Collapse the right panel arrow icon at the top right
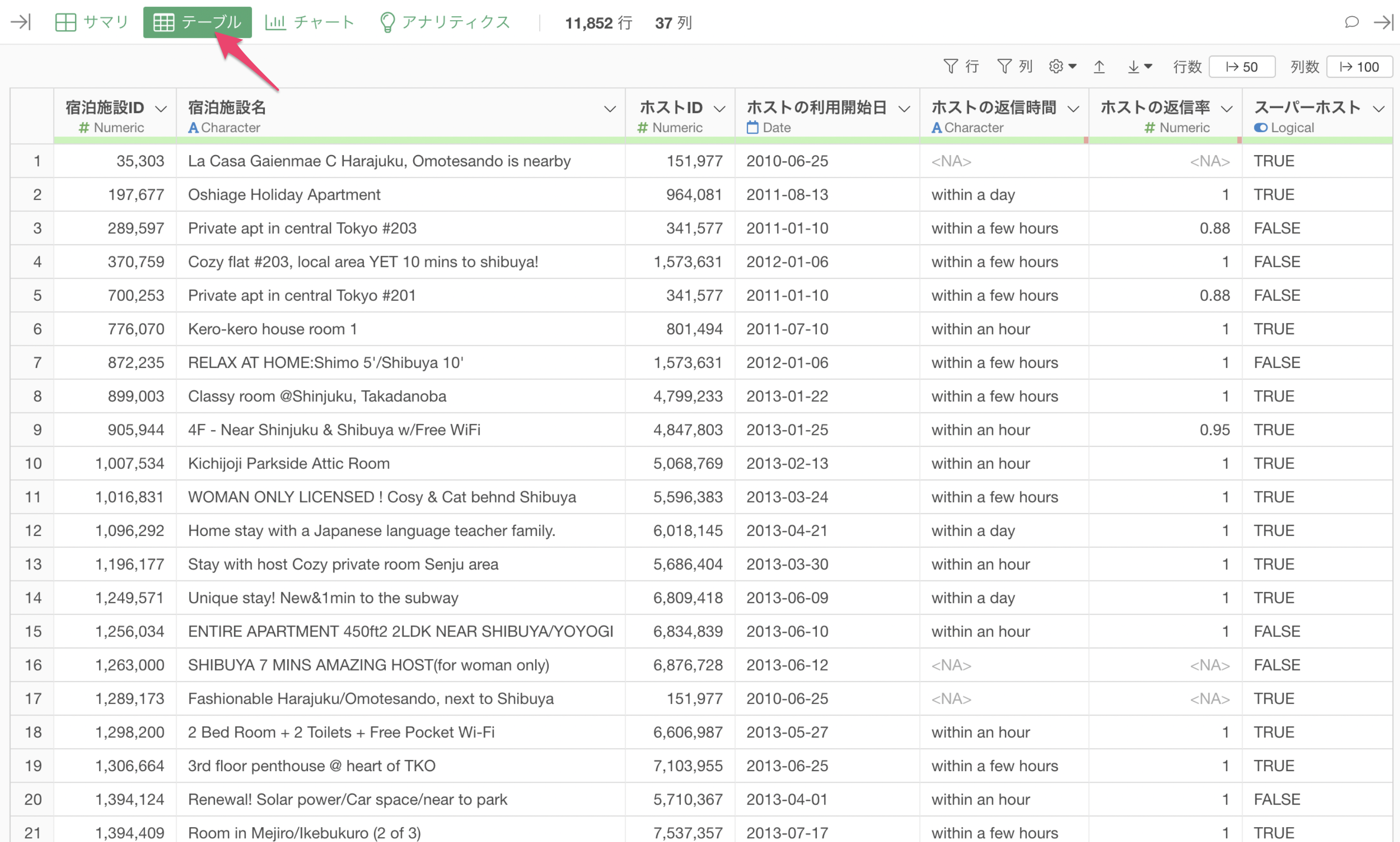Screen dimensions: 1400x842 click(x=1384, y=22)
